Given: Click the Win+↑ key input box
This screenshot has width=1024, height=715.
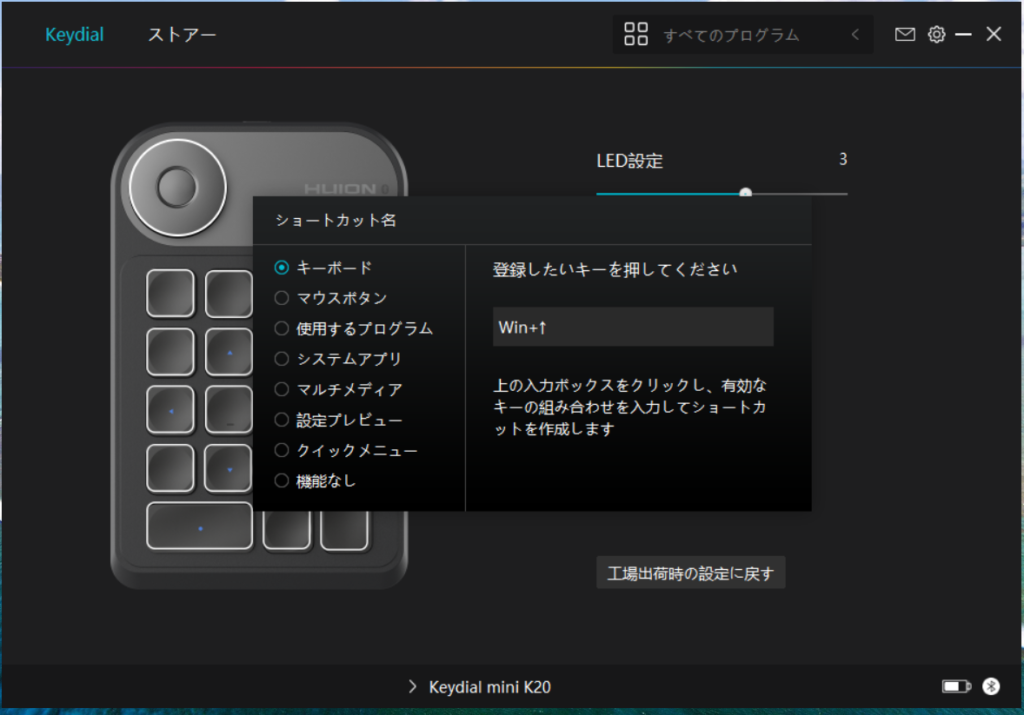Looking at the screenshot, I should 633,327.
